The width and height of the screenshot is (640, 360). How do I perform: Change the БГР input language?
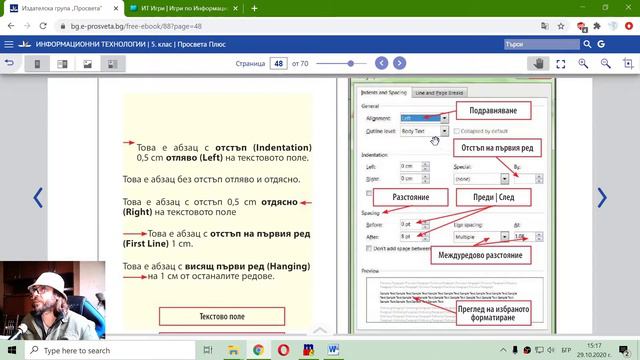point(567,350)
